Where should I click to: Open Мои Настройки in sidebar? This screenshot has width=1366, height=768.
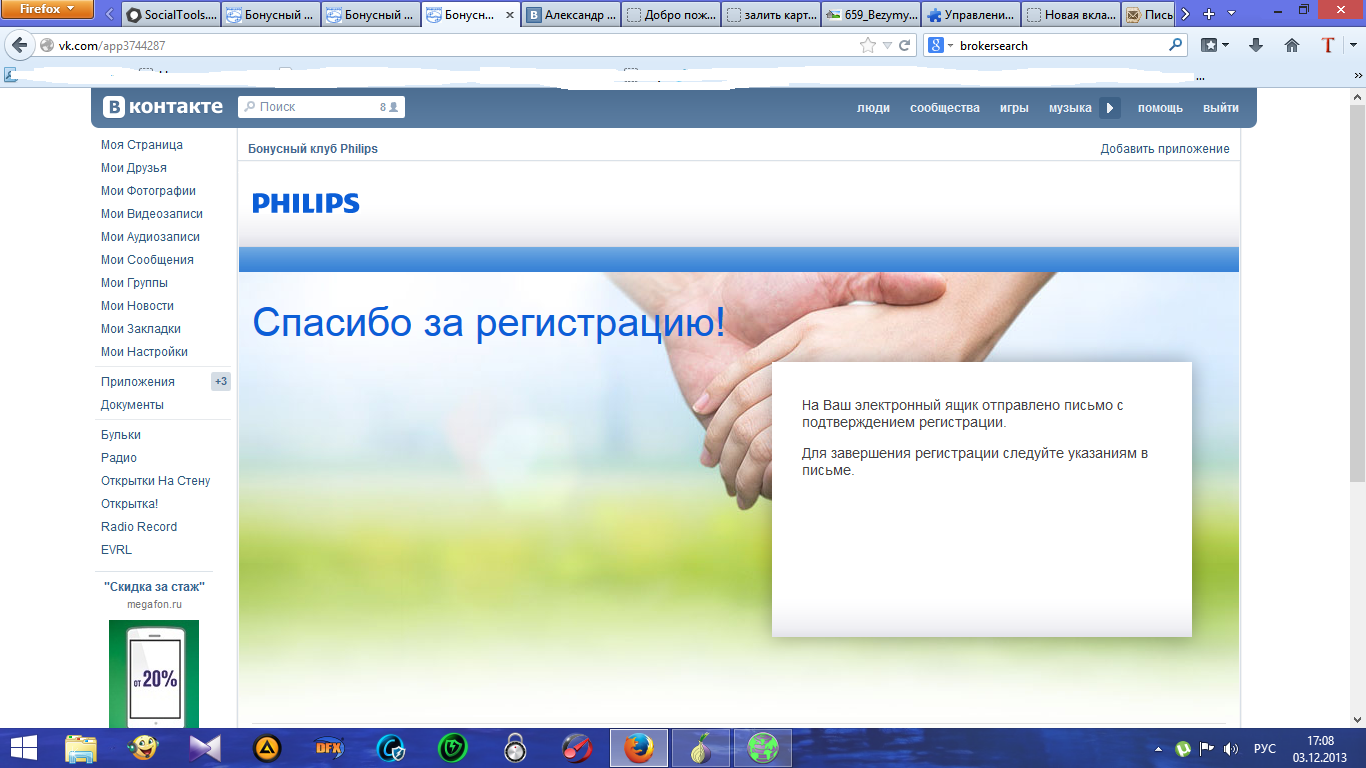pyautogui.click(x=144, y=352)
